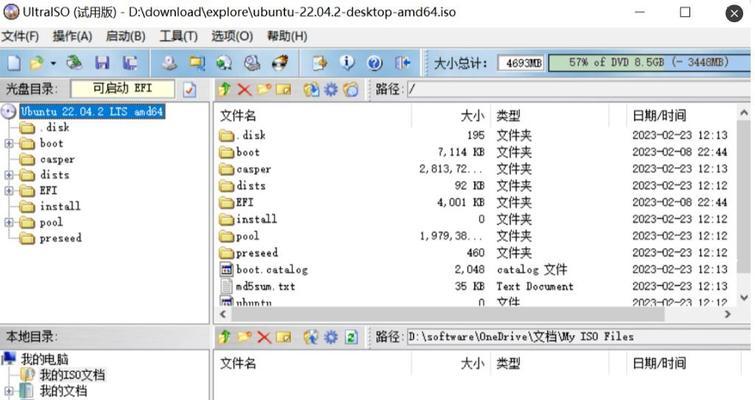Click the image list horizontal scrollbar
This screenshot has height=400, width=755.
[x=448, y=314]
